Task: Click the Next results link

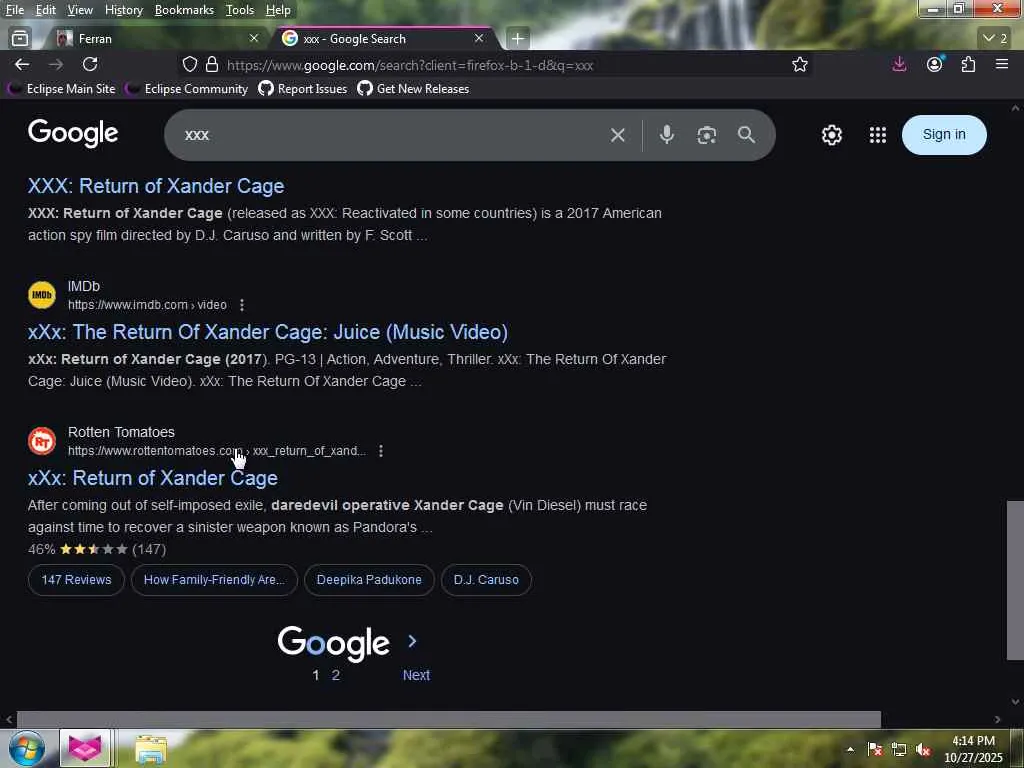Action: click(416, 675)
